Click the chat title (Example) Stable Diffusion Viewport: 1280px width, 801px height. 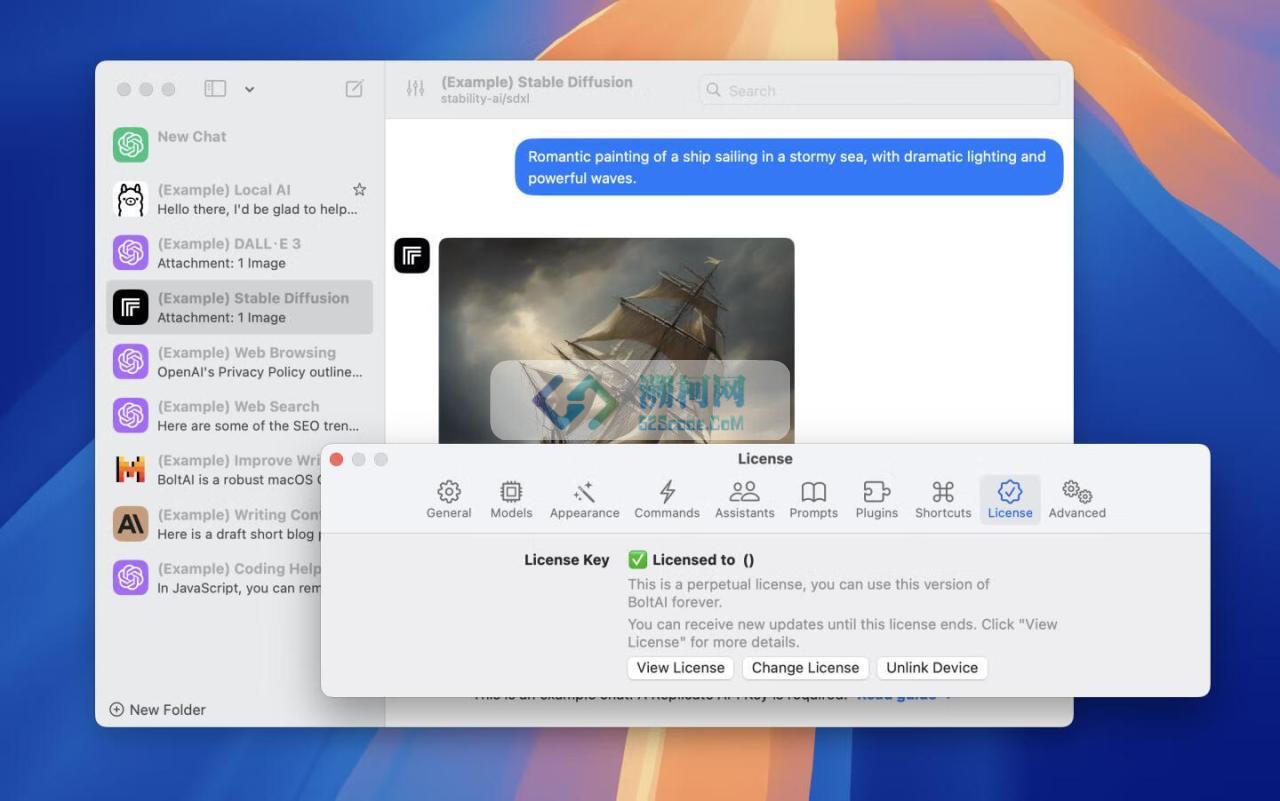pos(537,82)
